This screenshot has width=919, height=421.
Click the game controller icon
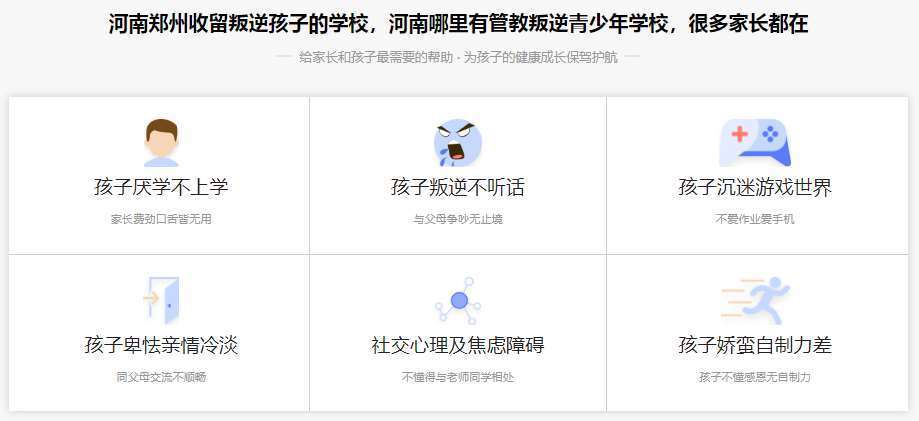pos(755,143)
